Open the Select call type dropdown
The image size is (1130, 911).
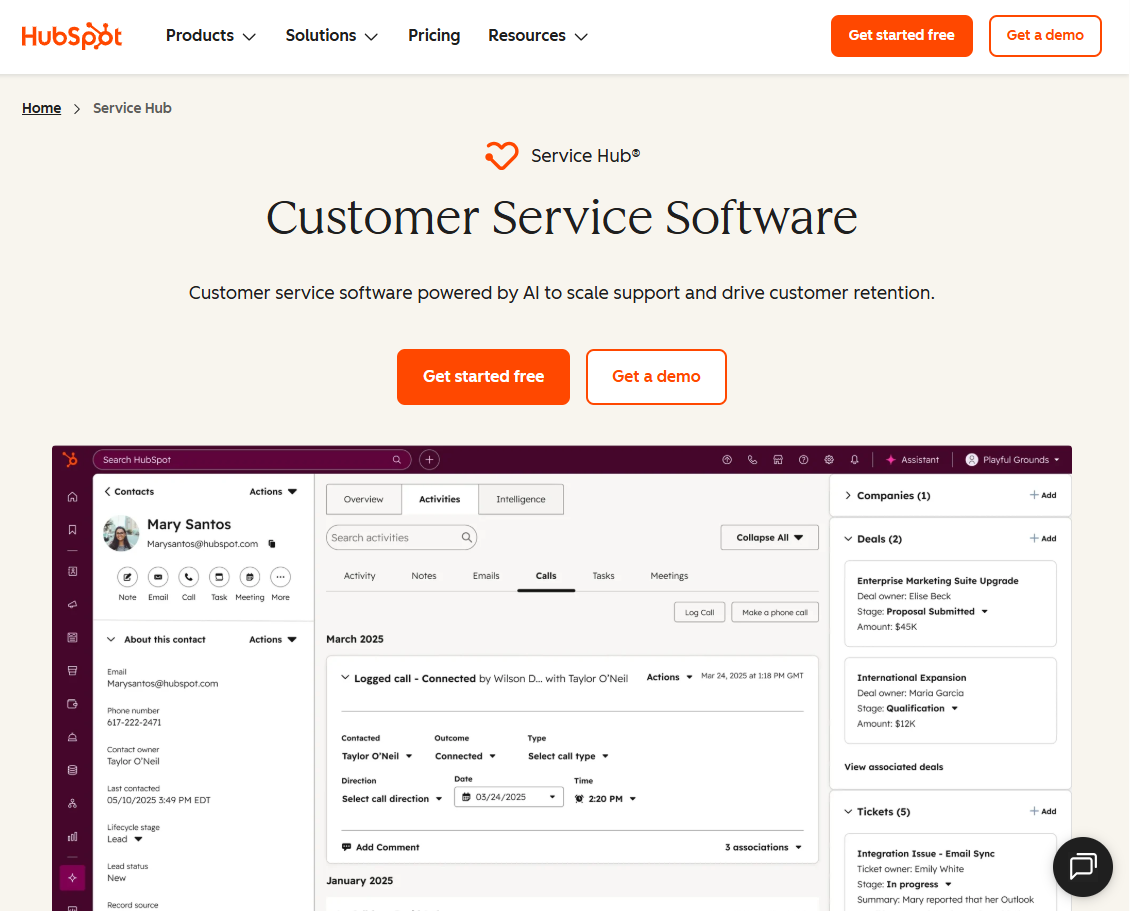coord(569,756)
